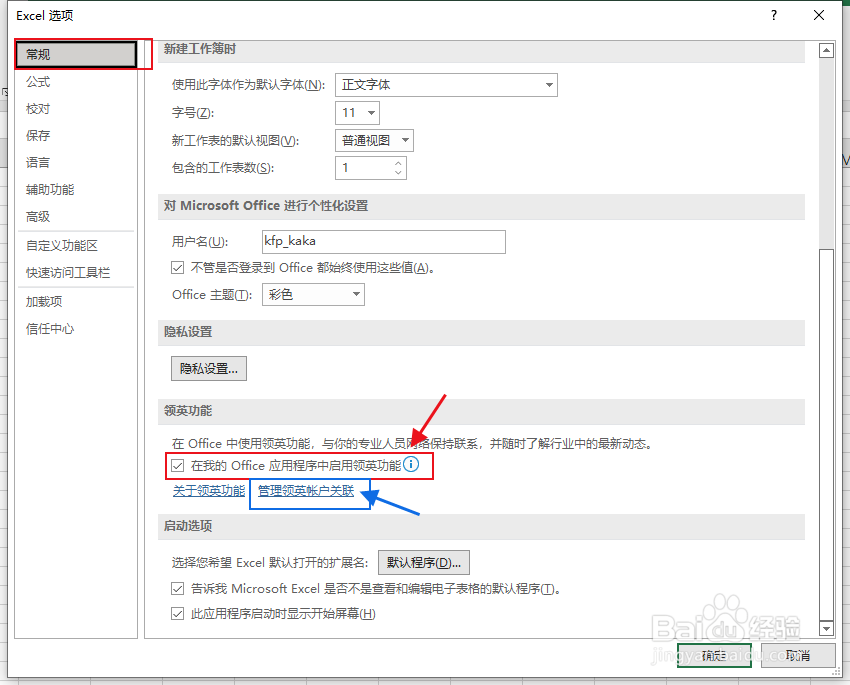Uncheck 在我的 Office 应用程序中启用领英功能
The width and height of the screenshot is (850, 685).
(x=178, y=466)
